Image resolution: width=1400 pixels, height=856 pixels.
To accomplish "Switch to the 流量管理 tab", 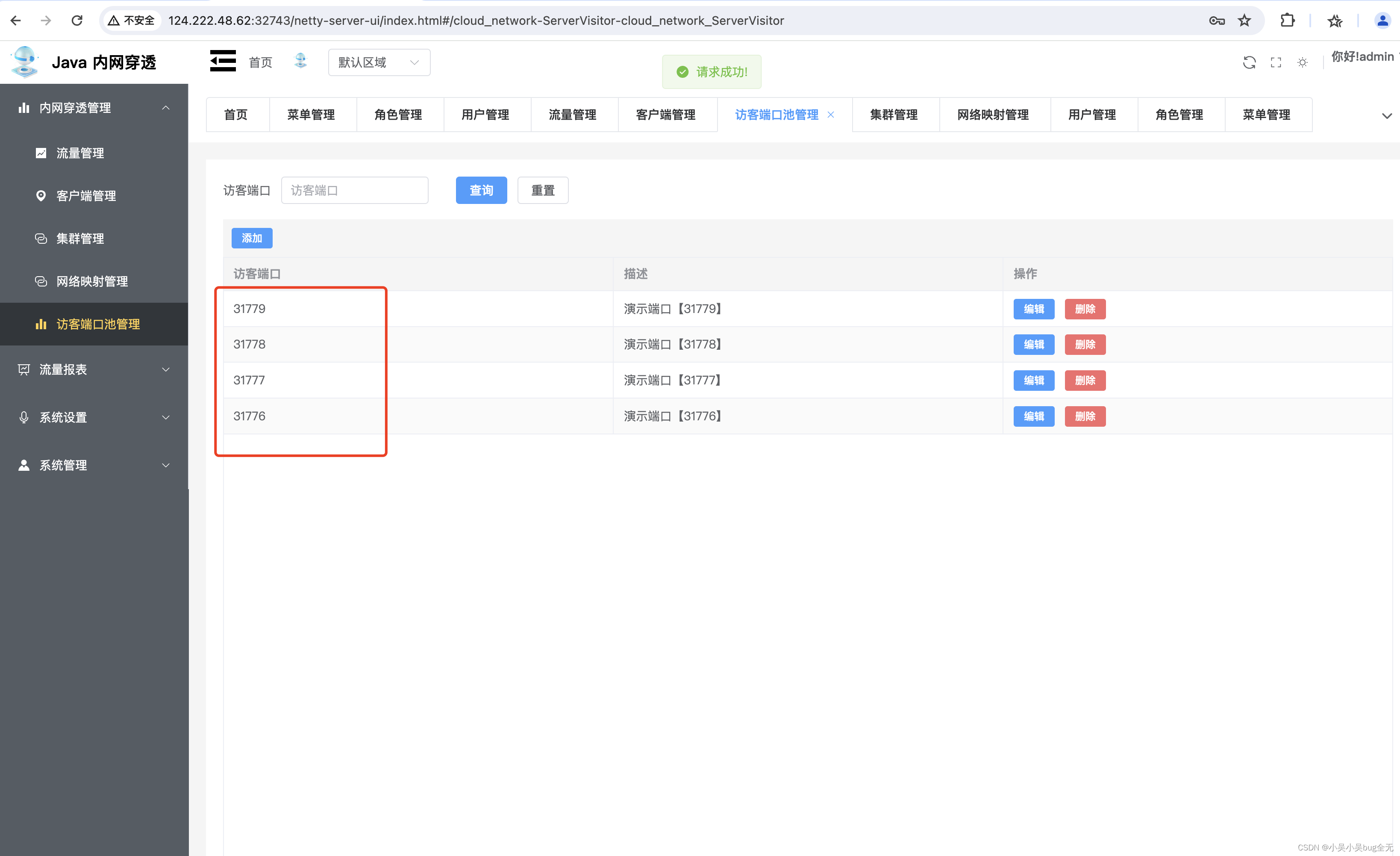I will [x=574, y=115].
